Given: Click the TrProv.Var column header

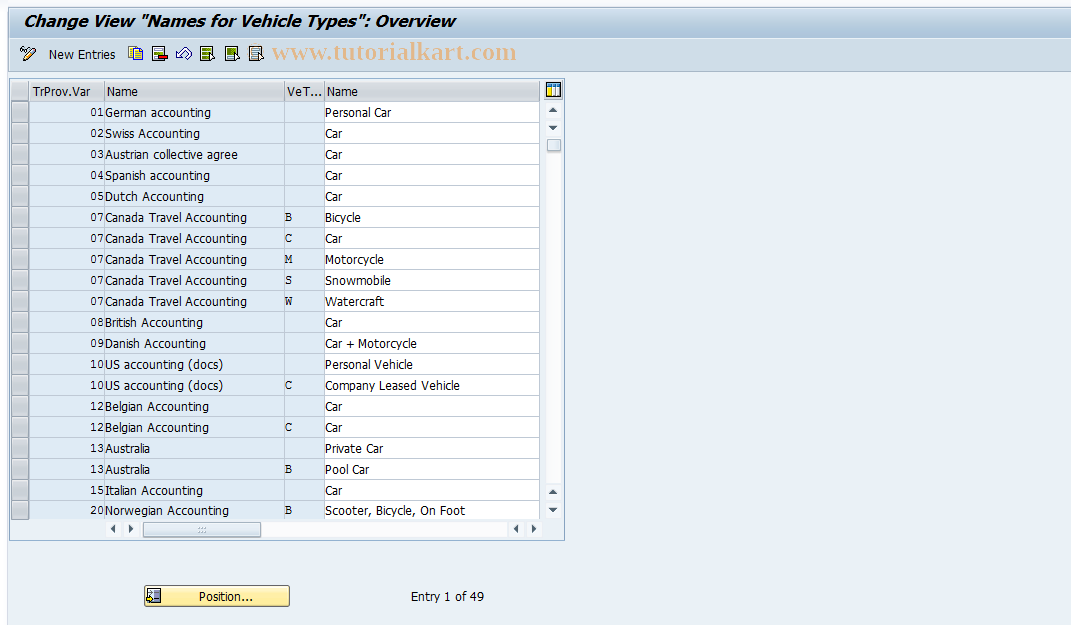Looking at the screenshot, I should pyautogui.click(x=67, y=92).
